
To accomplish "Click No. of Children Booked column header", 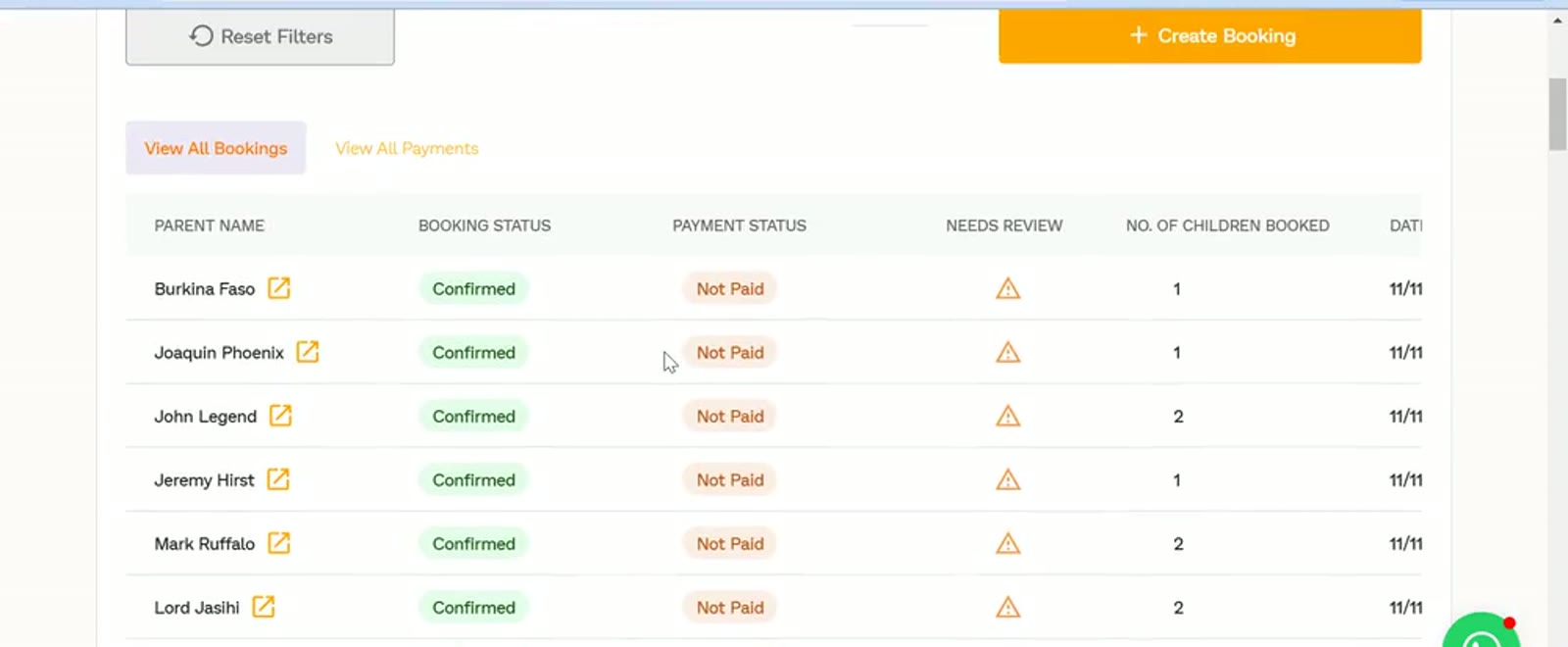I will [x=1228, y=225].
